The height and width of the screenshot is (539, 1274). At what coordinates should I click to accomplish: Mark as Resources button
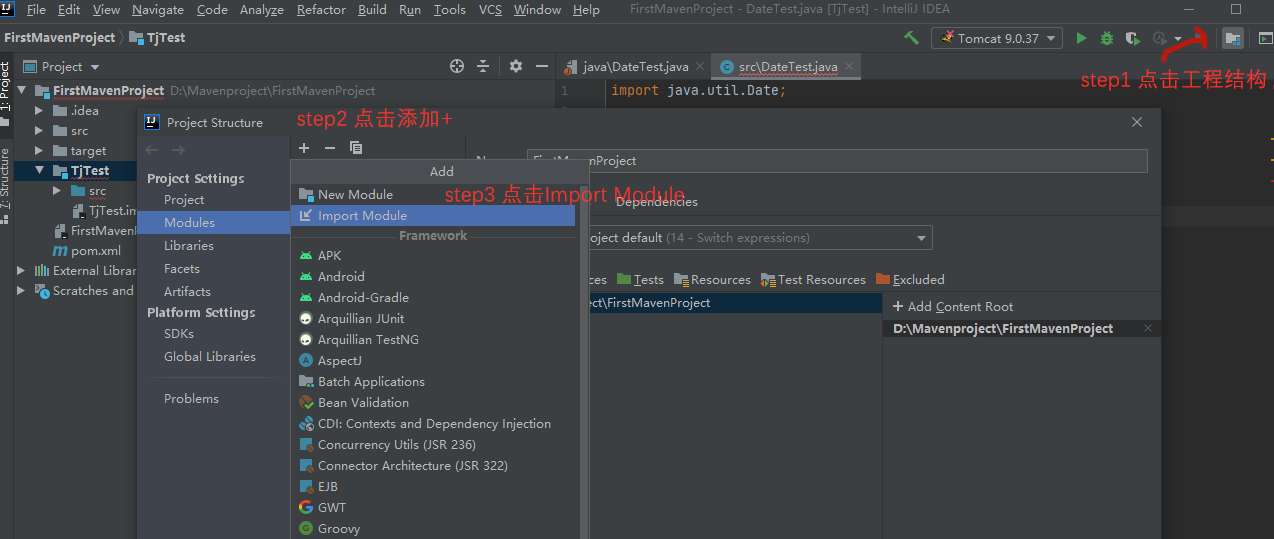[x=712, y=279]
